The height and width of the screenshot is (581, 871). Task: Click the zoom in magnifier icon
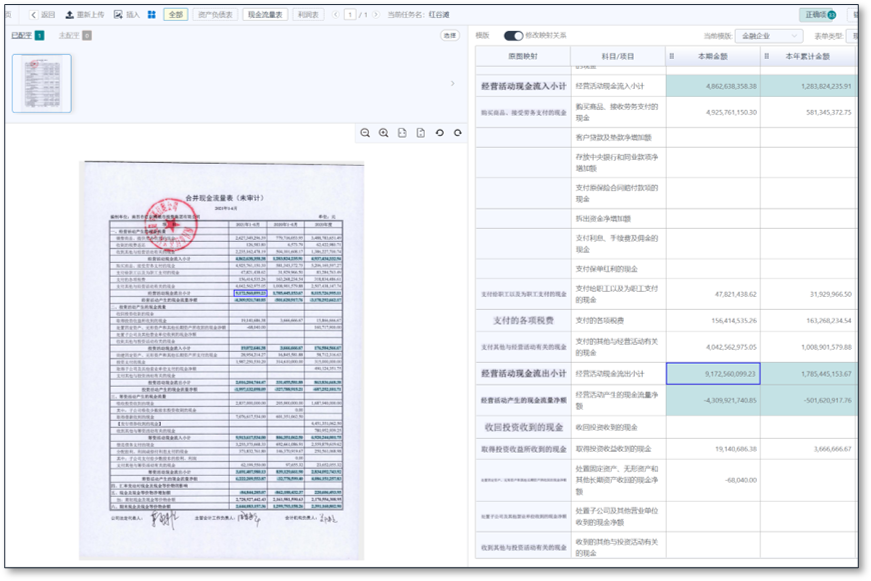[383, 133]
